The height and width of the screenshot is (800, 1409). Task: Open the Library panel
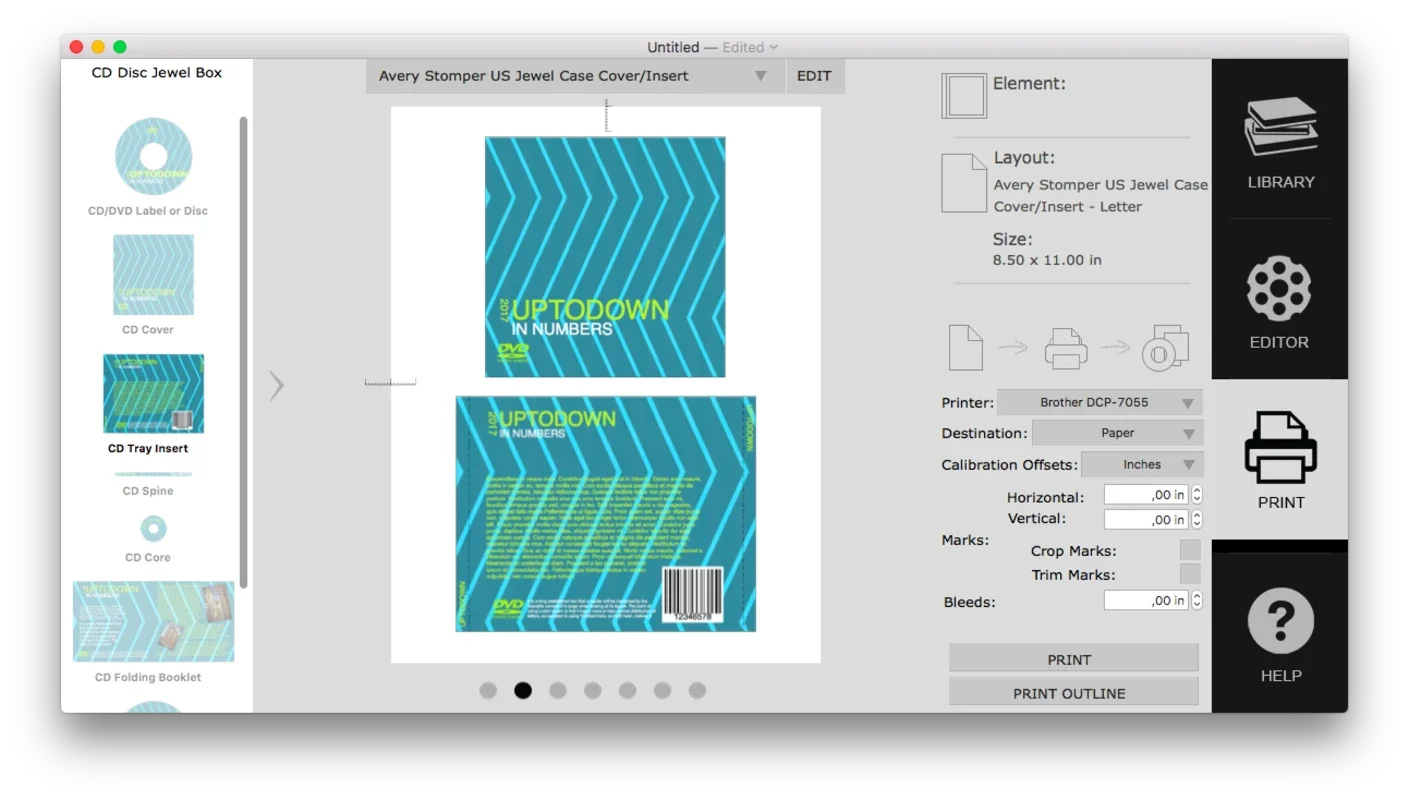click(1280, 140)
